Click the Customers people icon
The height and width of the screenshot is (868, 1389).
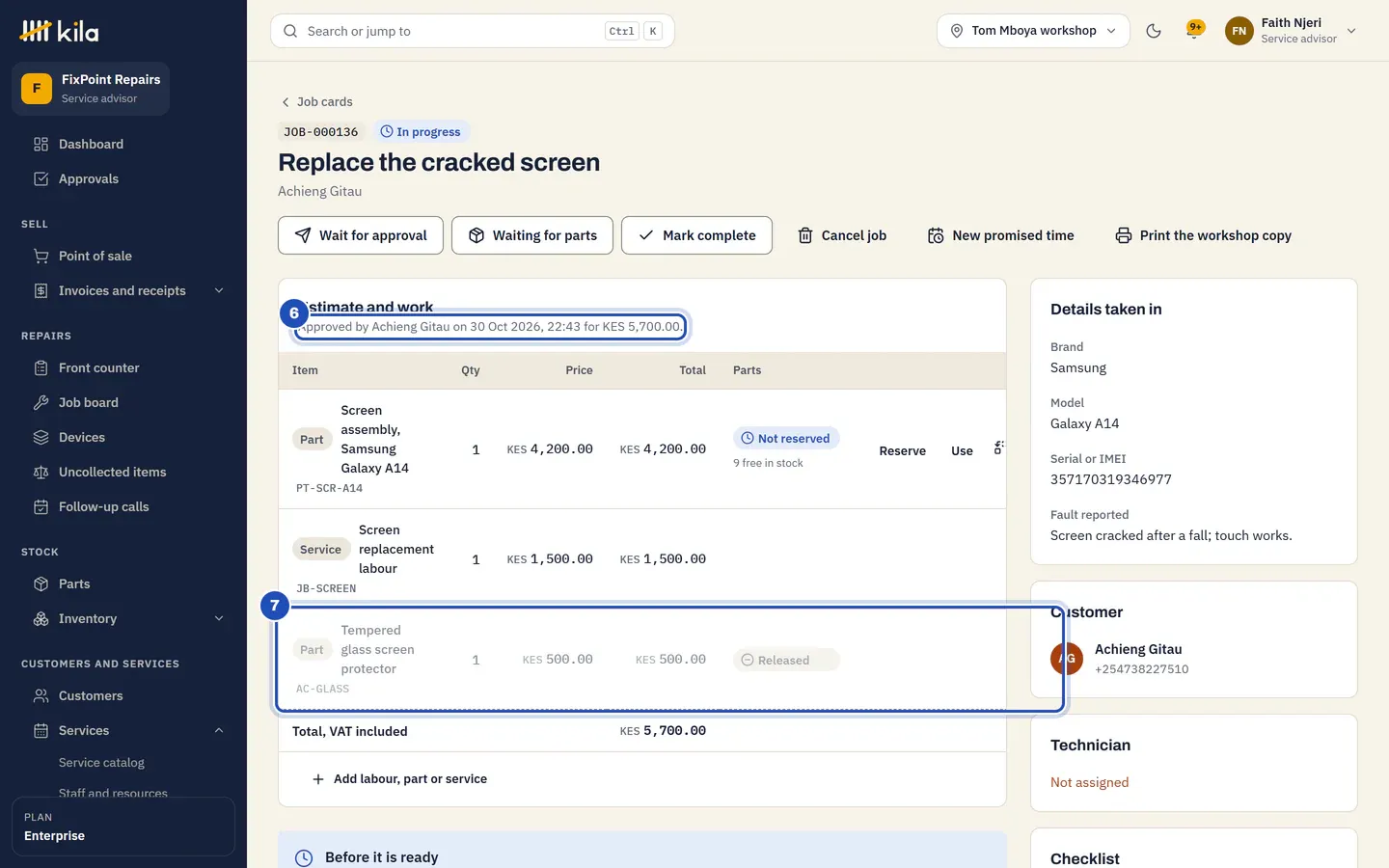[41, 695]
